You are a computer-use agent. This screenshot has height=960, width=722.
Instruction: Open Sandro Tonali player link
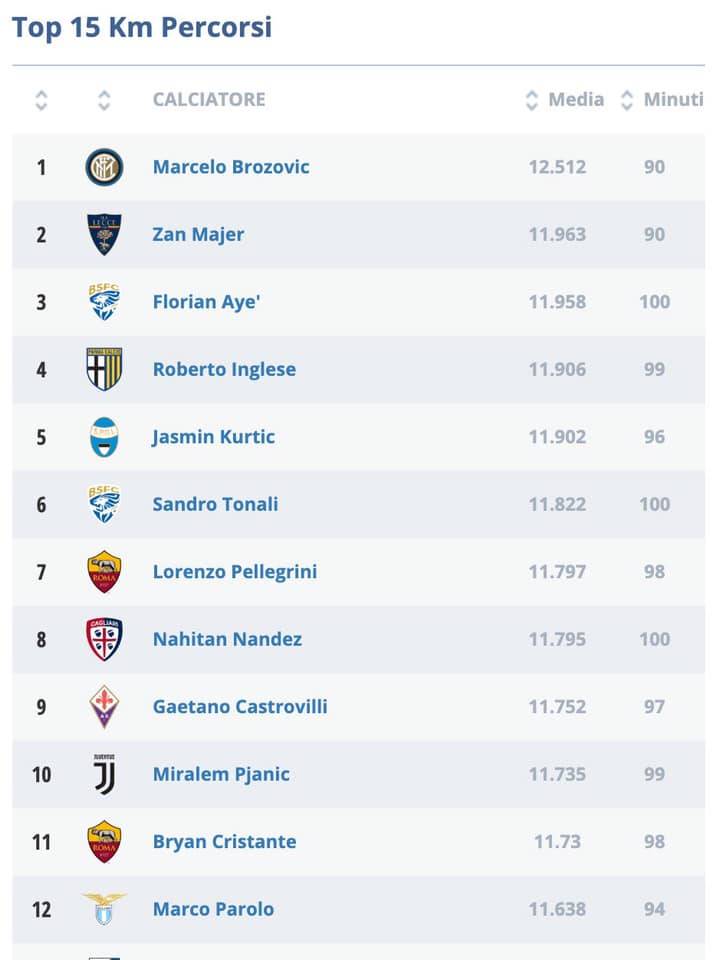tap(215, 504)
